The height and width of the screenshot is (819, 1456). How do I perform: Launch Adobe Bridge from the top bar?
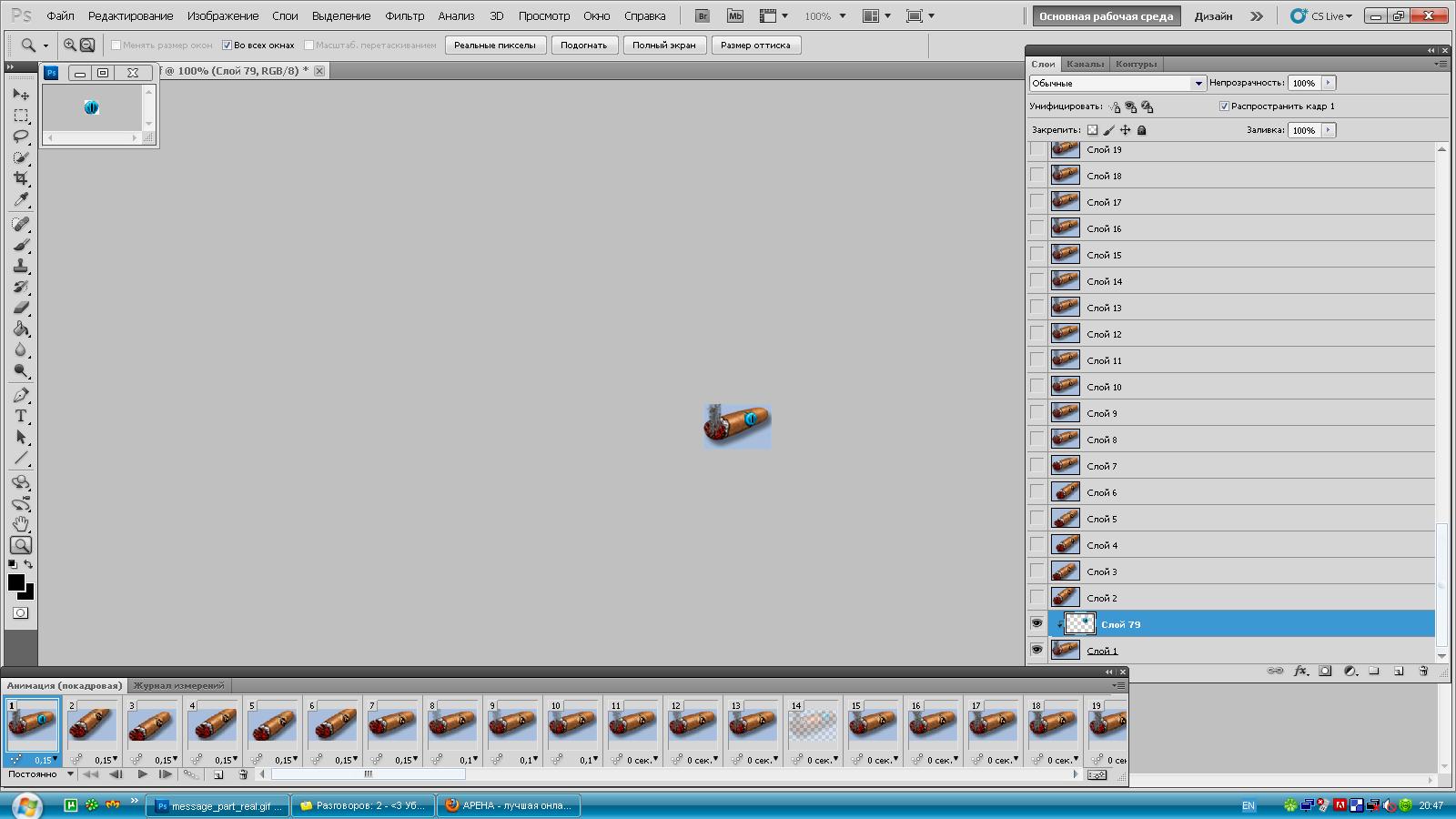[x=702, y=15]
